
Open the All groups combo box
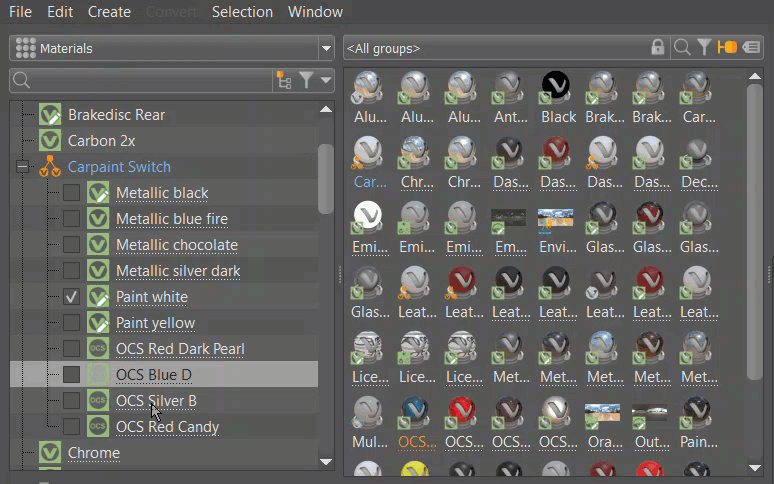click(x=497, y=48)
